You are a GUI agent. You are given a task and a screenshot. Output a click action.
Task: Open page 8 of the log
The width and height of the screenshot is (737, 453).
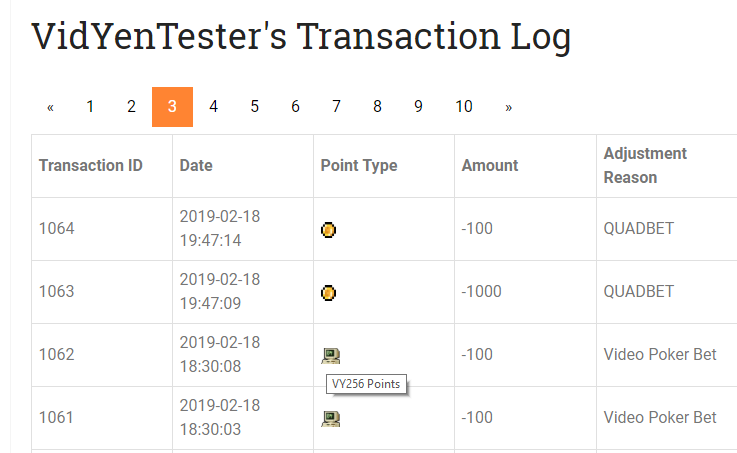[377, 107]
